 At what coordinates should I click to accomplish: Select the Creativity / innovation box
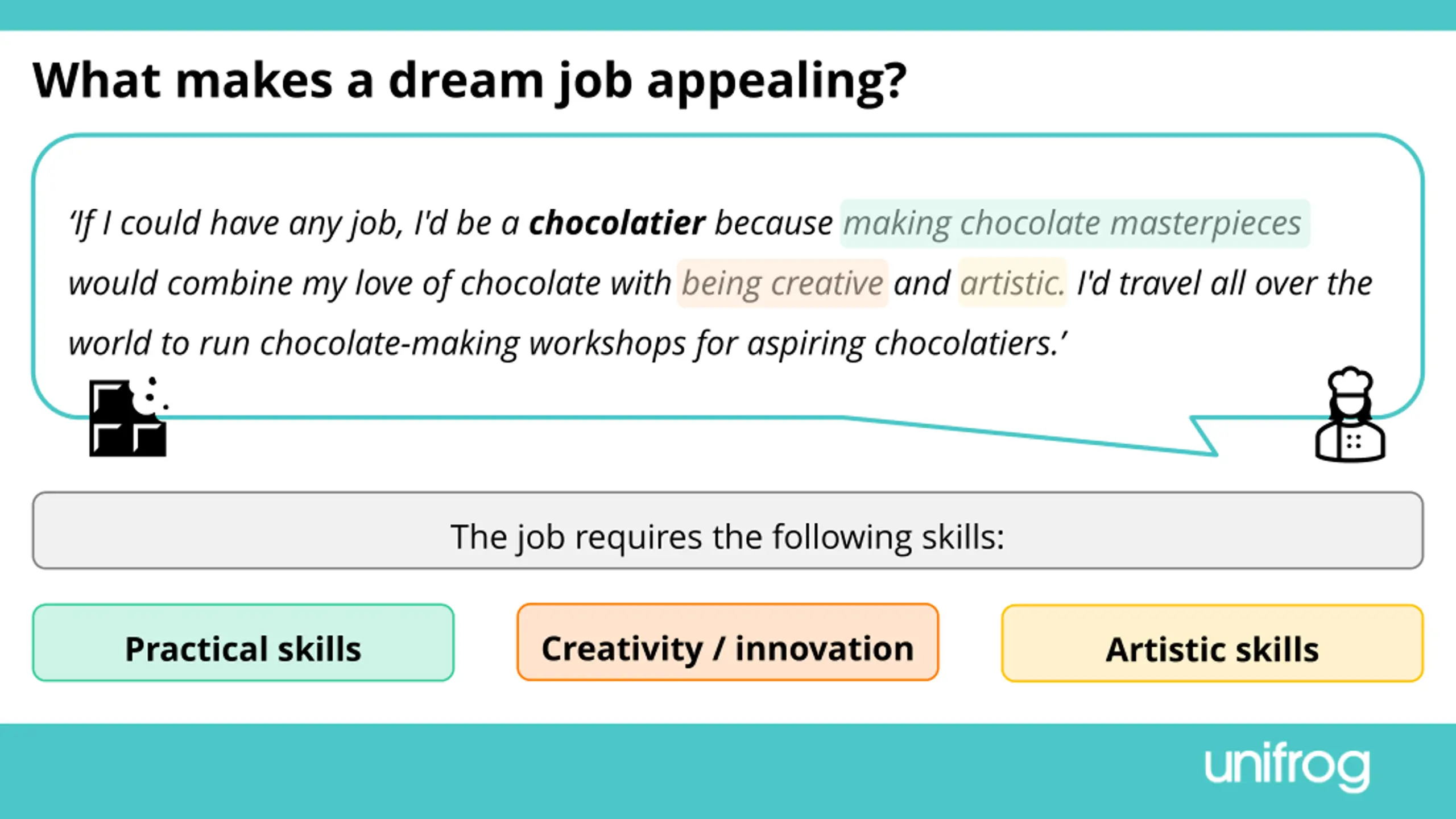(x=727, y=643)
